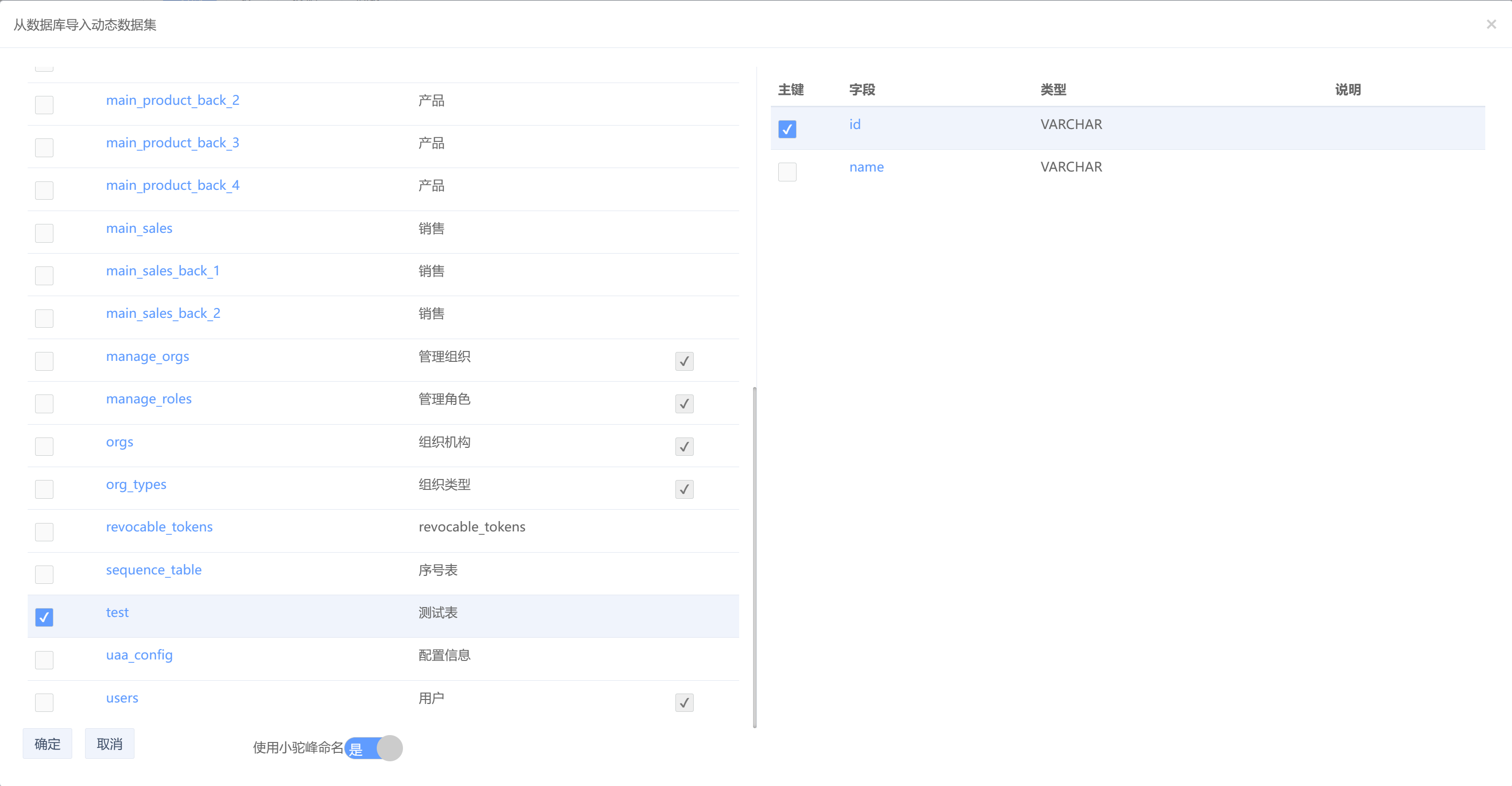The image size is (1512, 786).
Task: Check the revocable_tokens row checkbox
Action: tap(44, 532)
